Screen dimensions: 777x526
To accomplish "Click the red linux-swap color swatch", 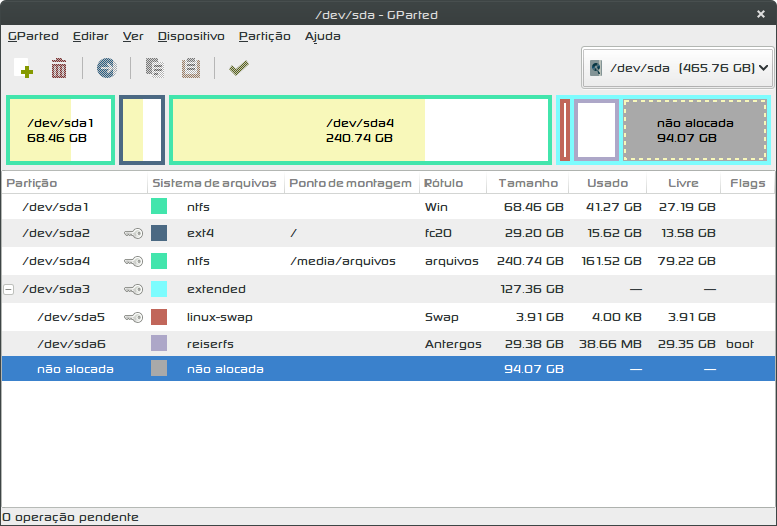I will [159, 317].
